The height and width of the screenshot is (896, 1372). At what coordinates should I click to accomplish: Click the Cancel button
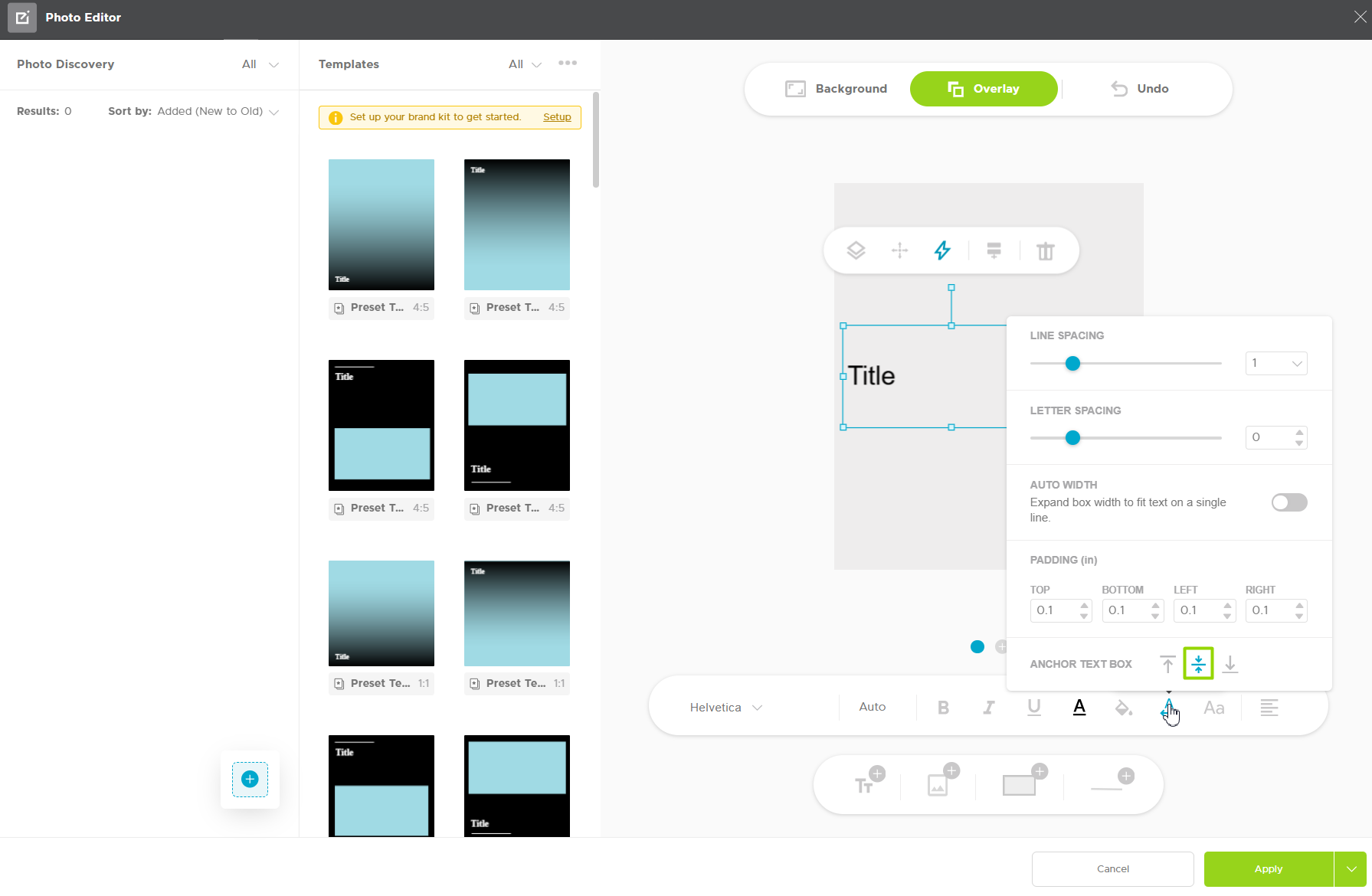coord(1112,868)
